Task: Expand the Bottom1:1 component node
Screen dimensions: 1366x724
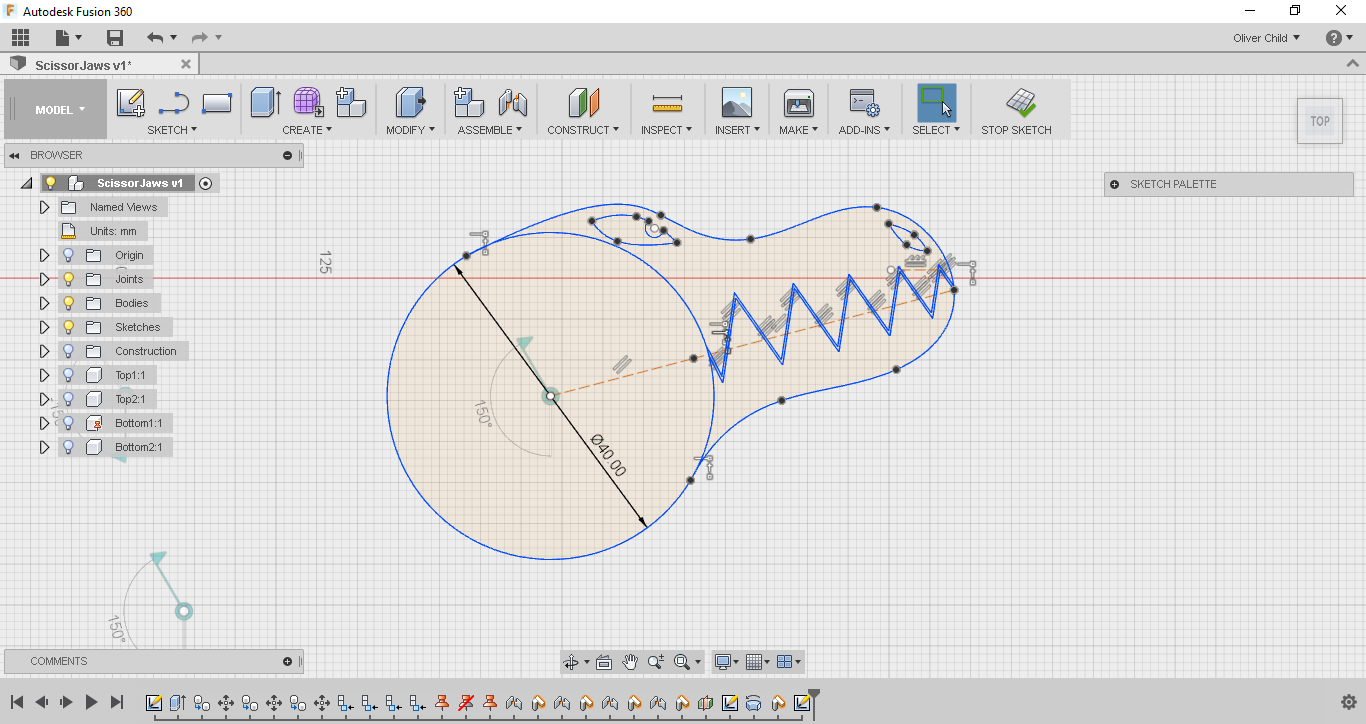Action: [44, 423]
